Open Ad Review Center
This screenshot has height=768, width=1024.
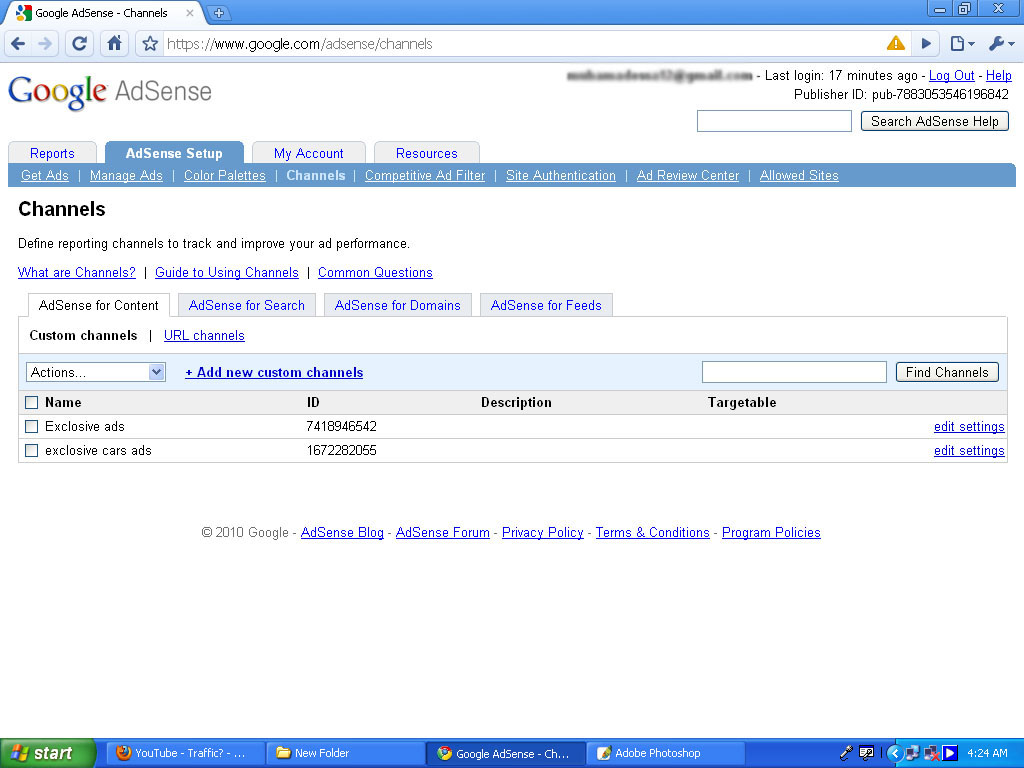pyautogui.click(x=688, y=175)
